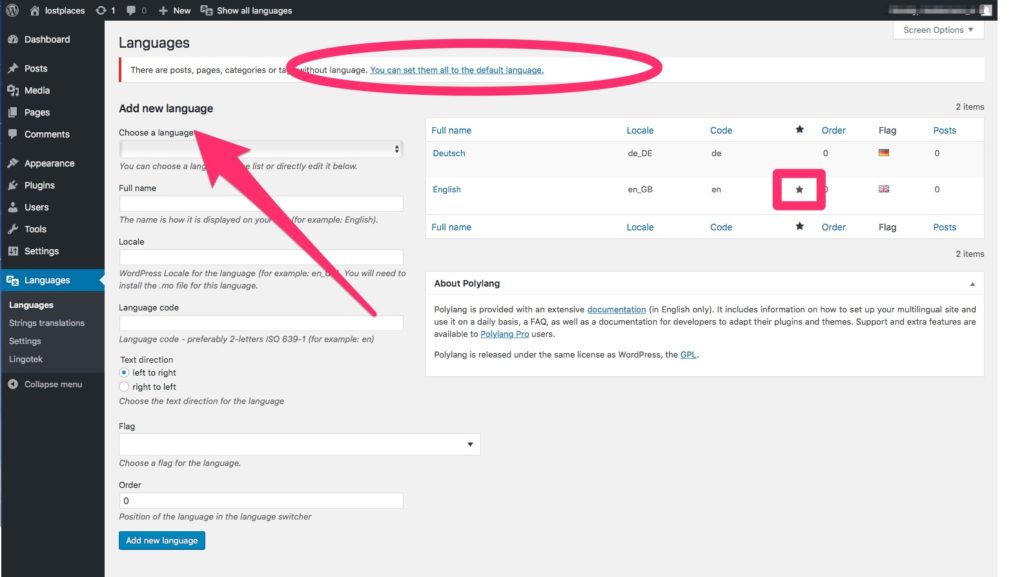This screenshot has height=577, width=1024.
Task: Open the GPL license link
Action: click(688, 354)
